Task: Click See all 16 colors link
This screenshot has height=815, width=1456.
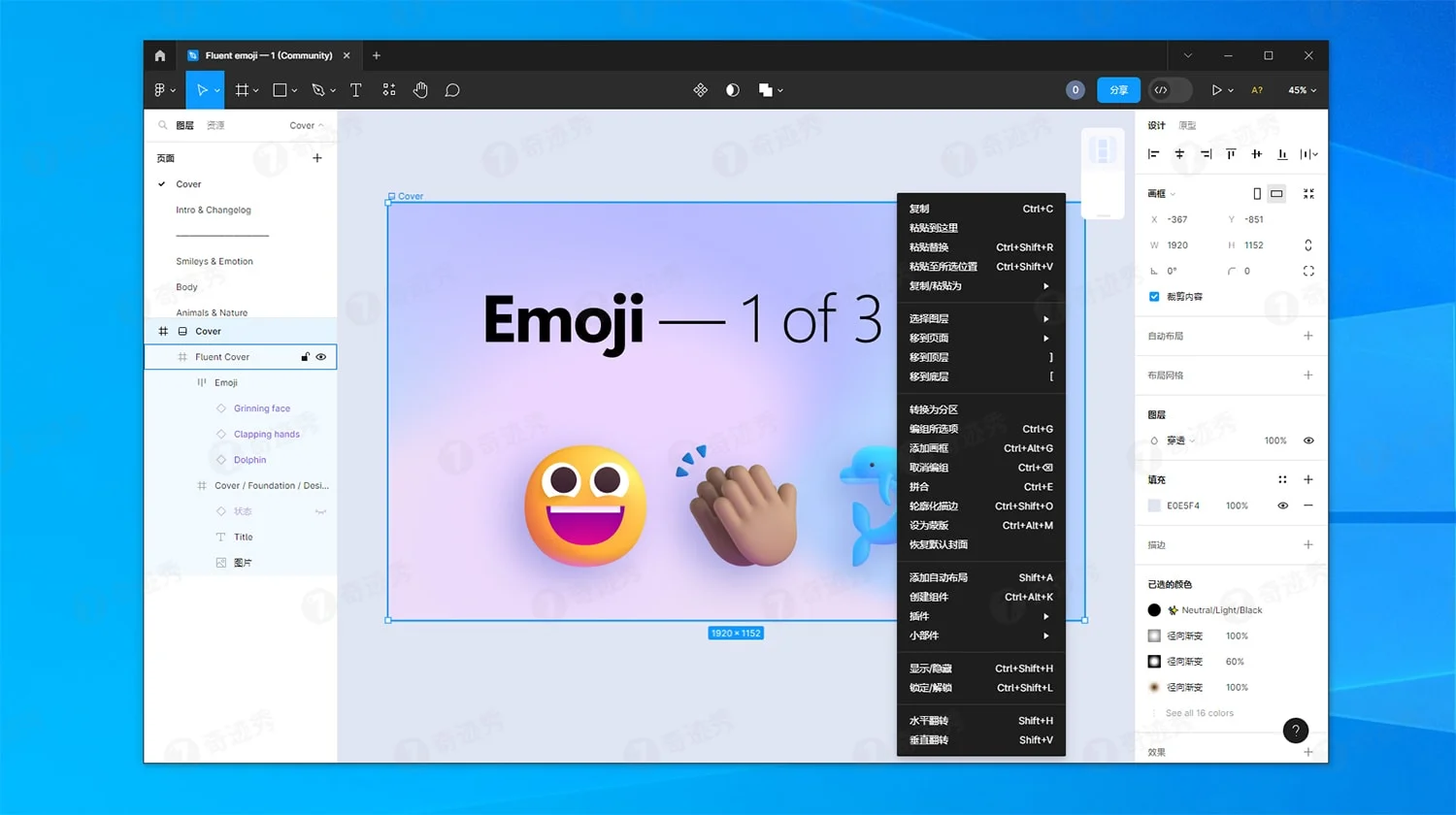Action: tap(1199, 713)
